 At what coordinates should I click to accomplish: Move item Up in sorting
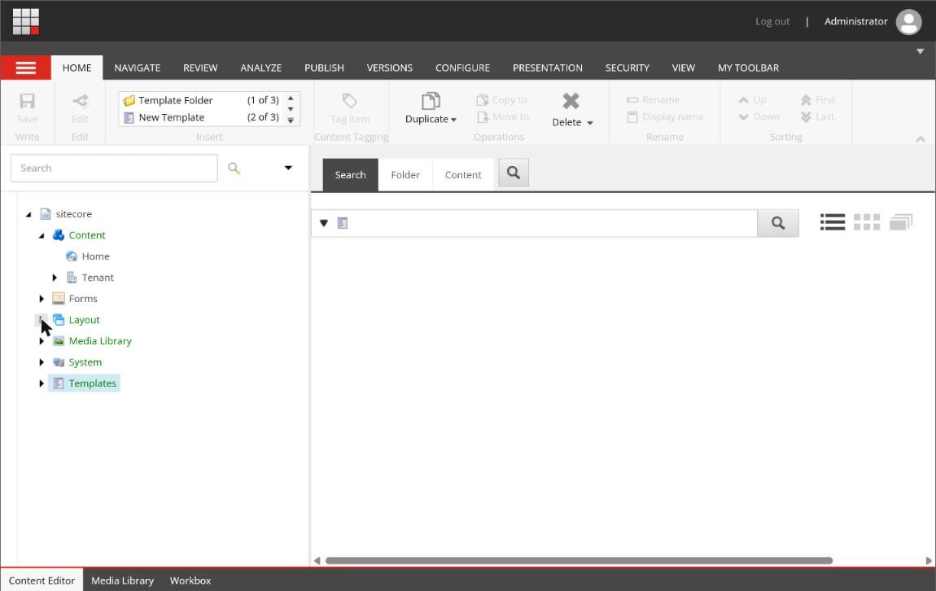tap(752, 100)
